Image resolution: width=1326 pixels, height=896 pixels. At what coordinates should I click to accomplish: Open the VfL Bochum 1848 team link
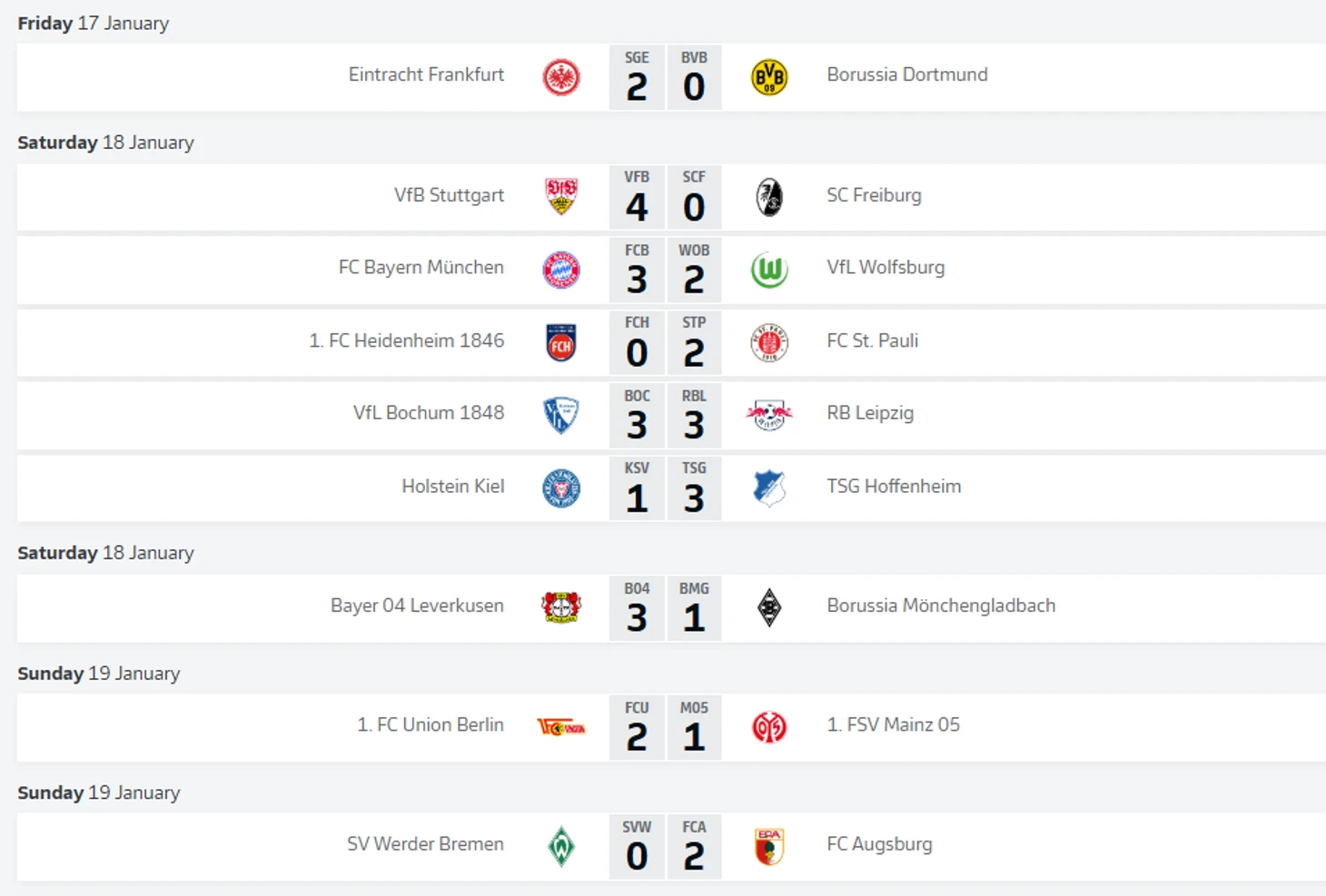coord(428,413)
